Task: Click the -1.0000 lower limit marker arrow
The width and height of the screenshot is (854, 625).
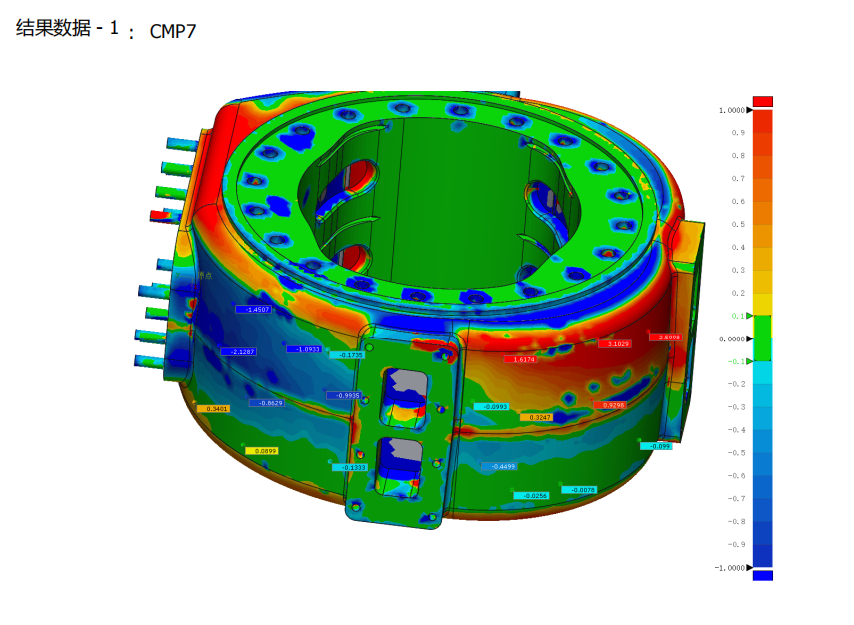Action: (x=749, y=567)
